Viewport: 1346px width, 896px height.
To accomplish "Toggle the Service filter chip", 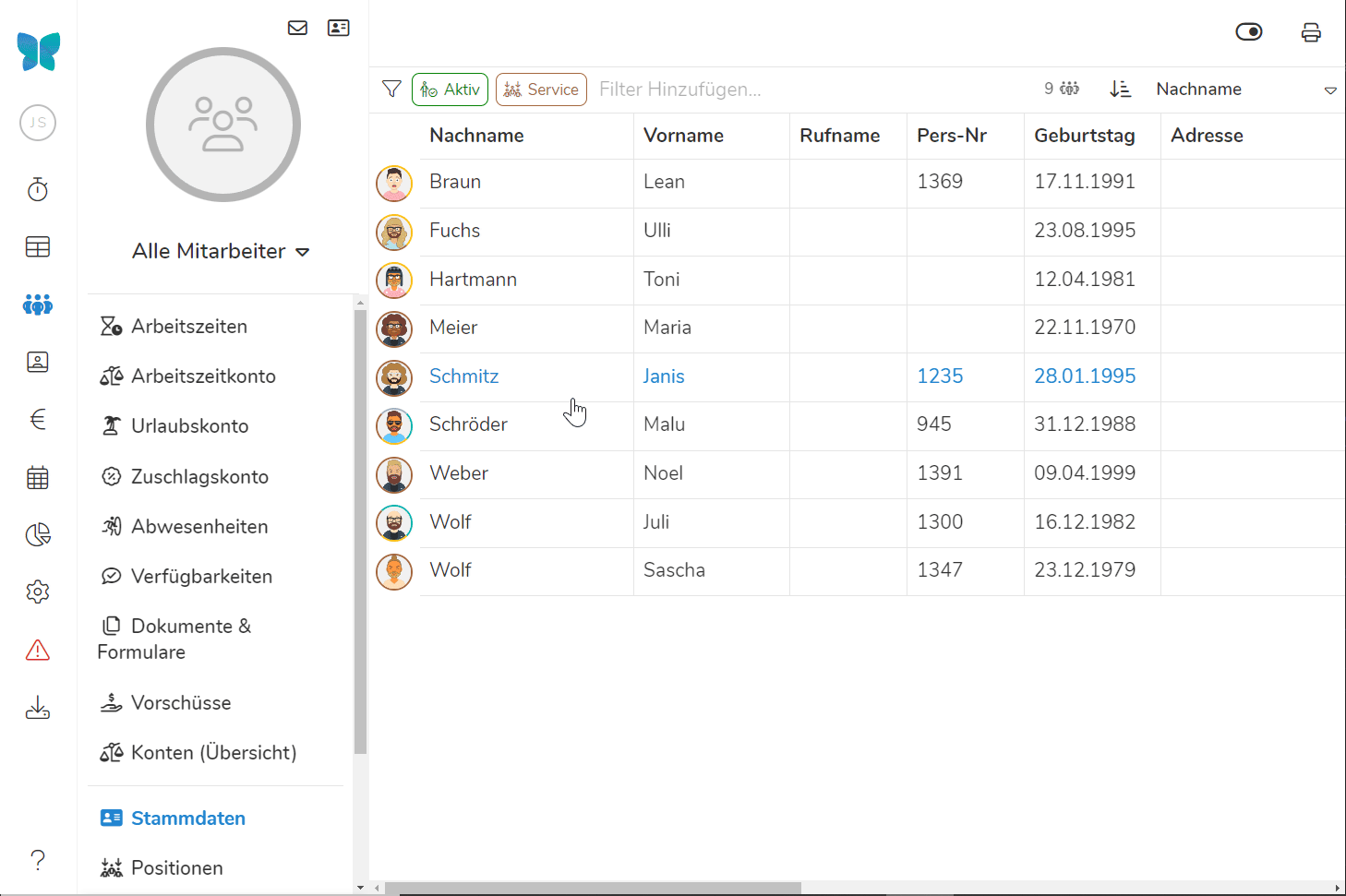I will pos(541,90).
